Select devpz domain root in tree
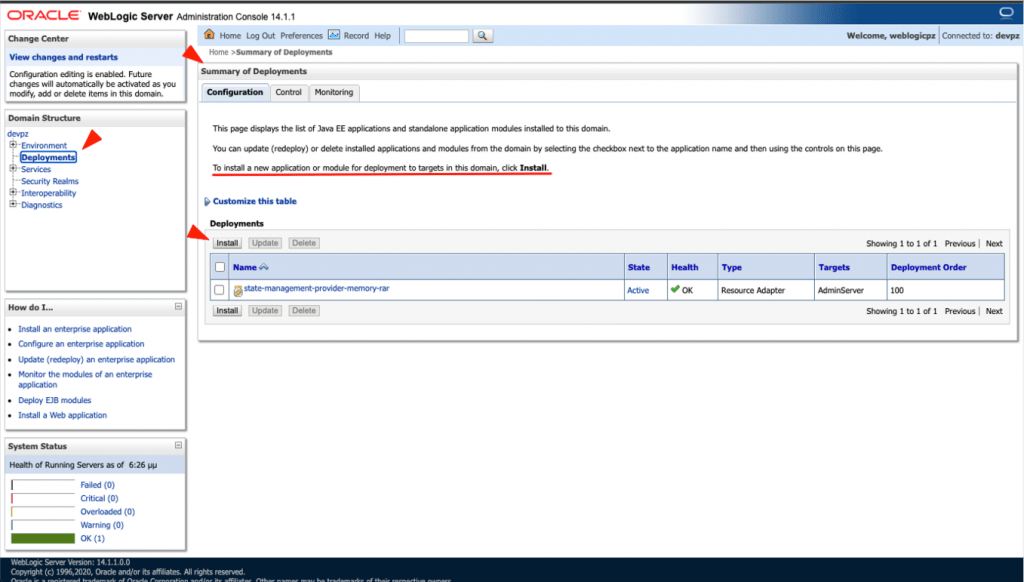Viewport: 1024px width, 582px height. pos(18,134)
